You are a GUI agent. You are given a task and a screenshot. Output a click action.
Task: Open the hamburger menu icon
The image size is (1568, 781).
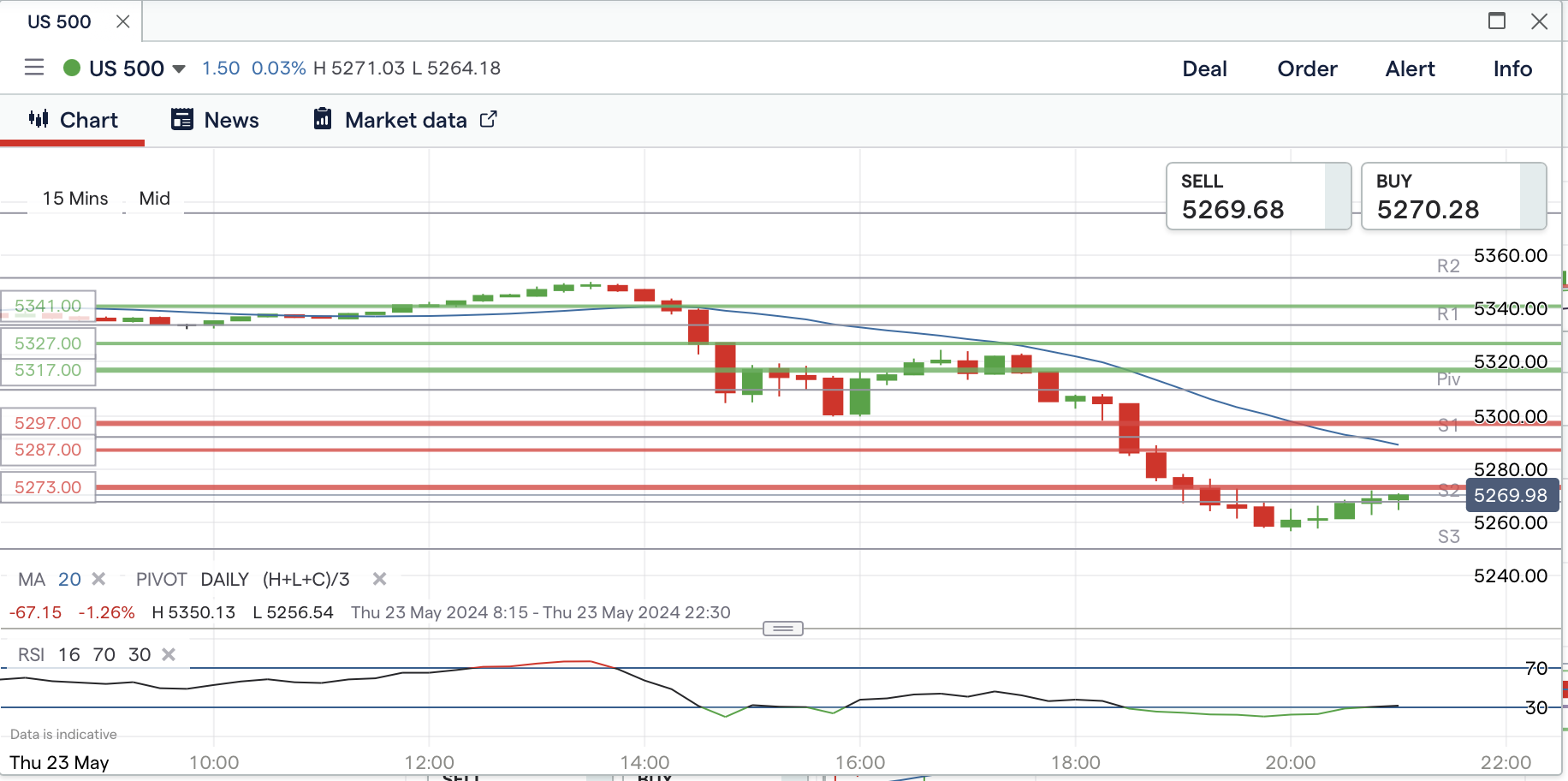click(x=34, y=67)
